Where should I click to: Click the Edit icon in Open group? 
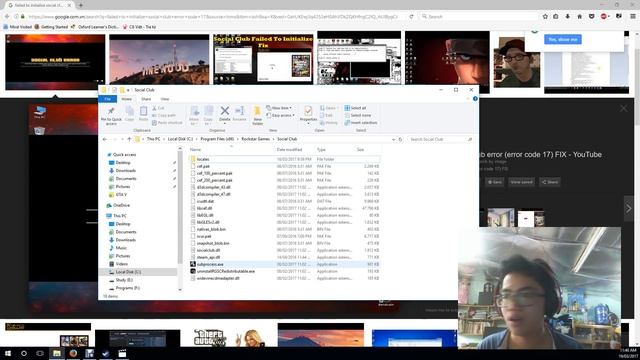(x=327, y=116)
